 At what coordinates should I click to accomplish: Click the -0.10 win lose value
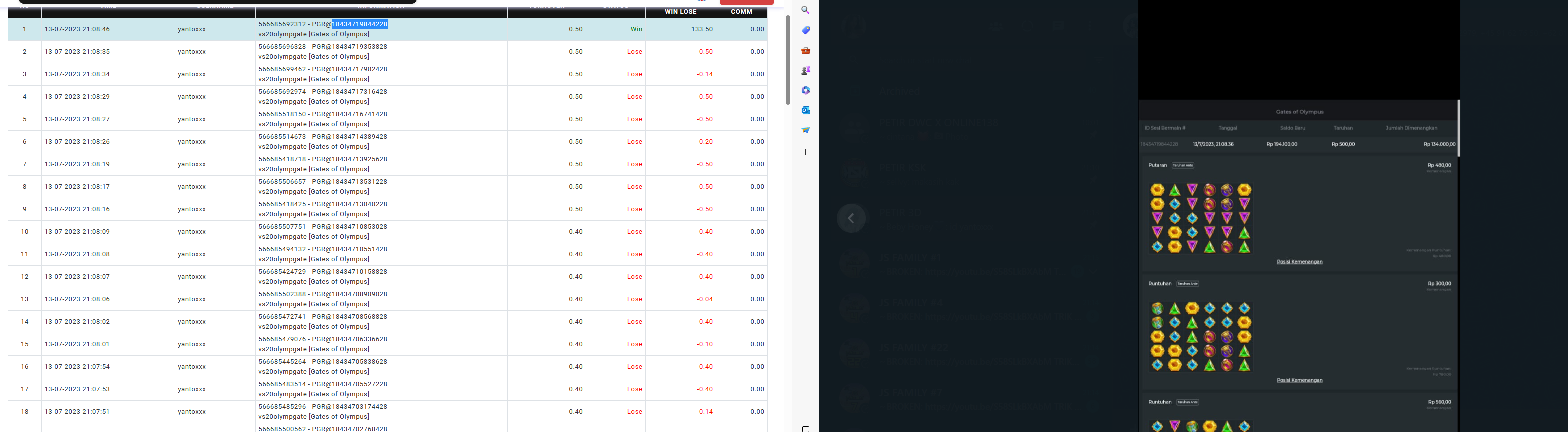(705, 344)
